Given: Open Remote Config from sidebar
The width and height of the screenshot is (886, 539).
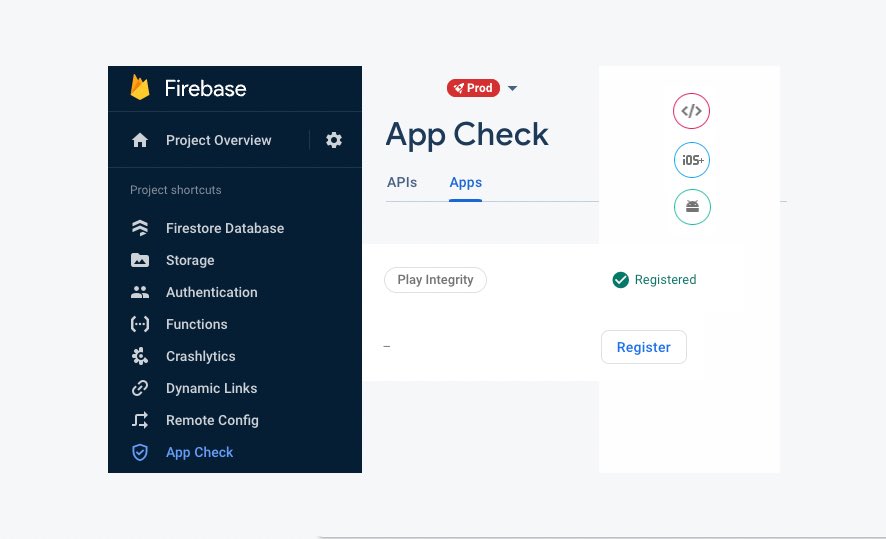Looking at the screenshot, I should (x=212, y=420).
